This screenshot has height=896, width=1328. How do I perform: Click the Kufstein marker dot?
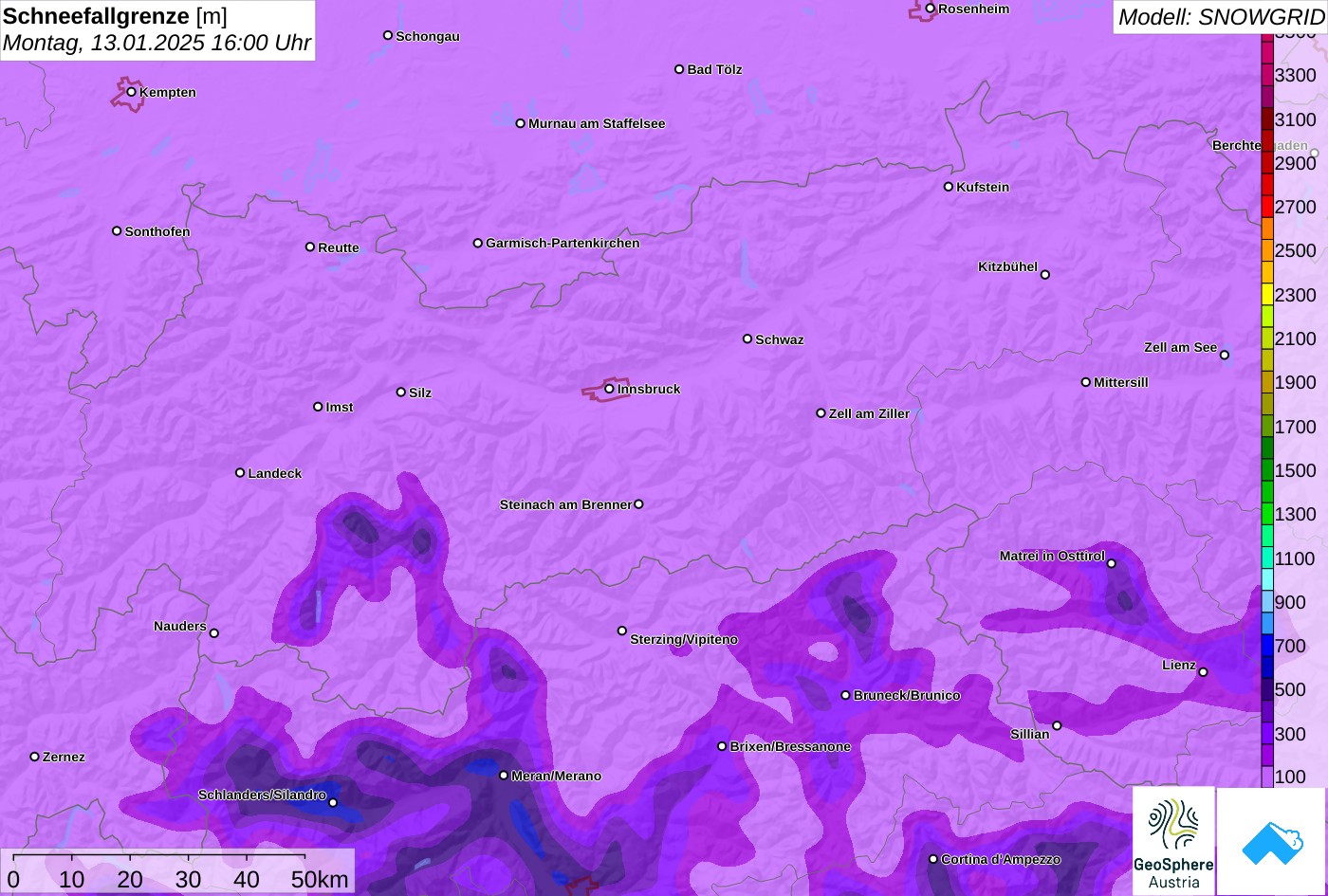coord(948,187)
